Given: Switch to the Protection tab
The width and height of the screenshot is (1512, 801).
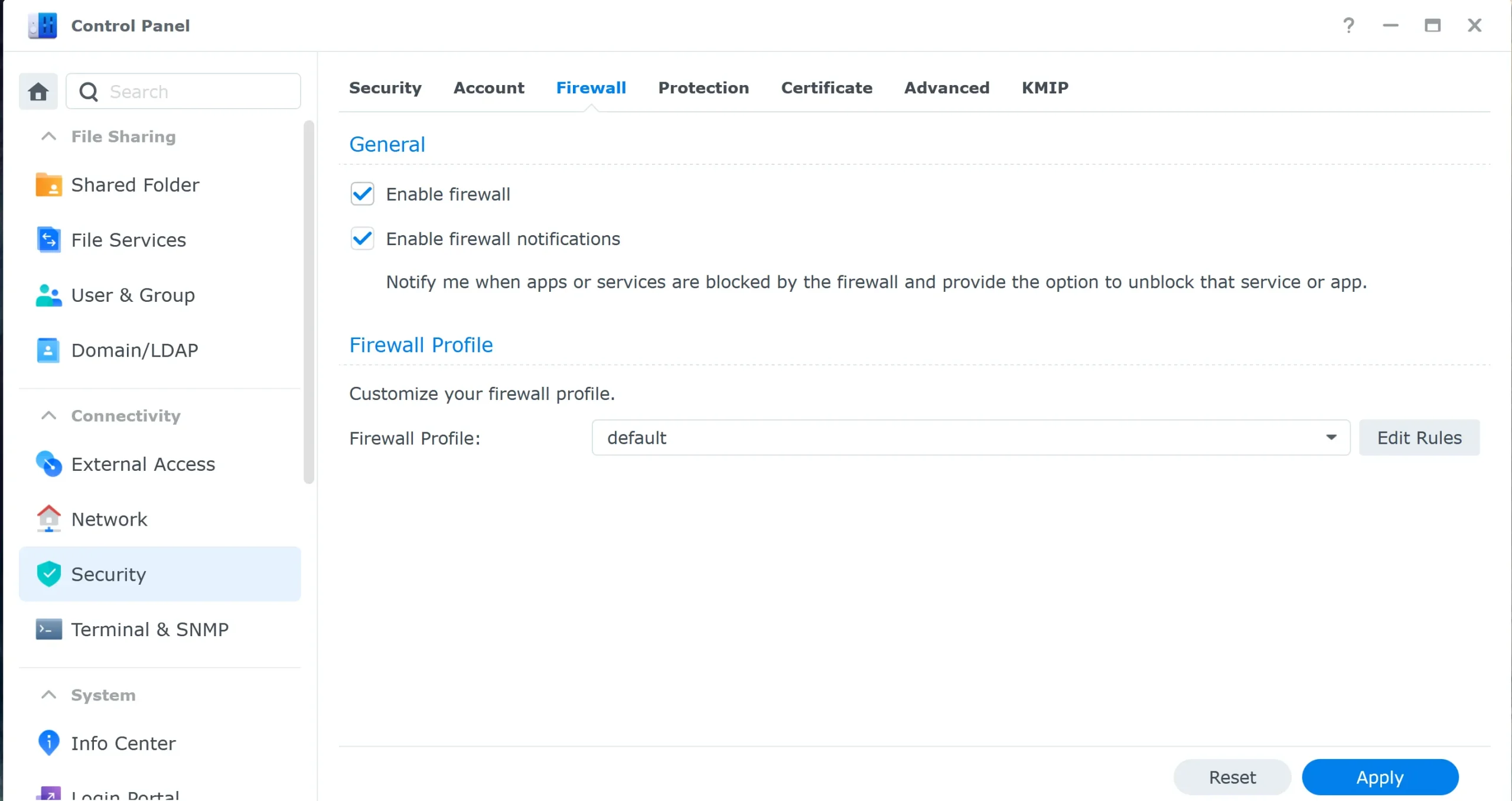Looking at the screenshot, I should click(x=703, y=87).
